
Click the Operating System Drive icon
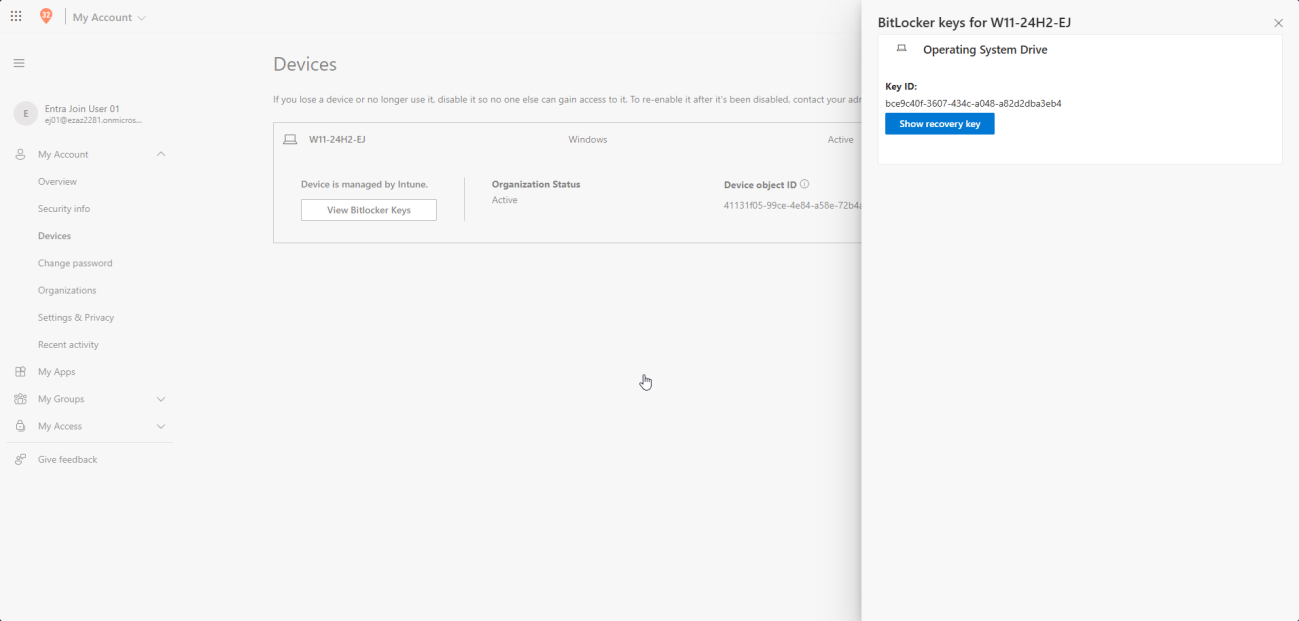click(x=901, y=48)
